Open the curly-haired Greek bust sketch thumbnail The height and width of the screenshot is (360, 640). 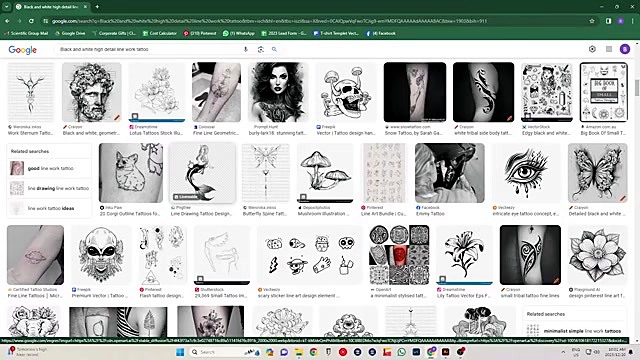91,92
